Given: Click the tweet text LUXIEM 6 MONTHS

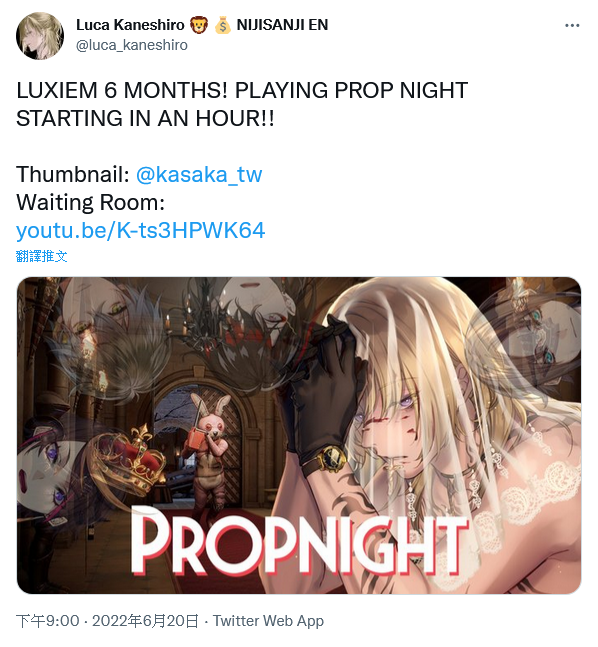Looking at the screenshot, I should 122,90.
